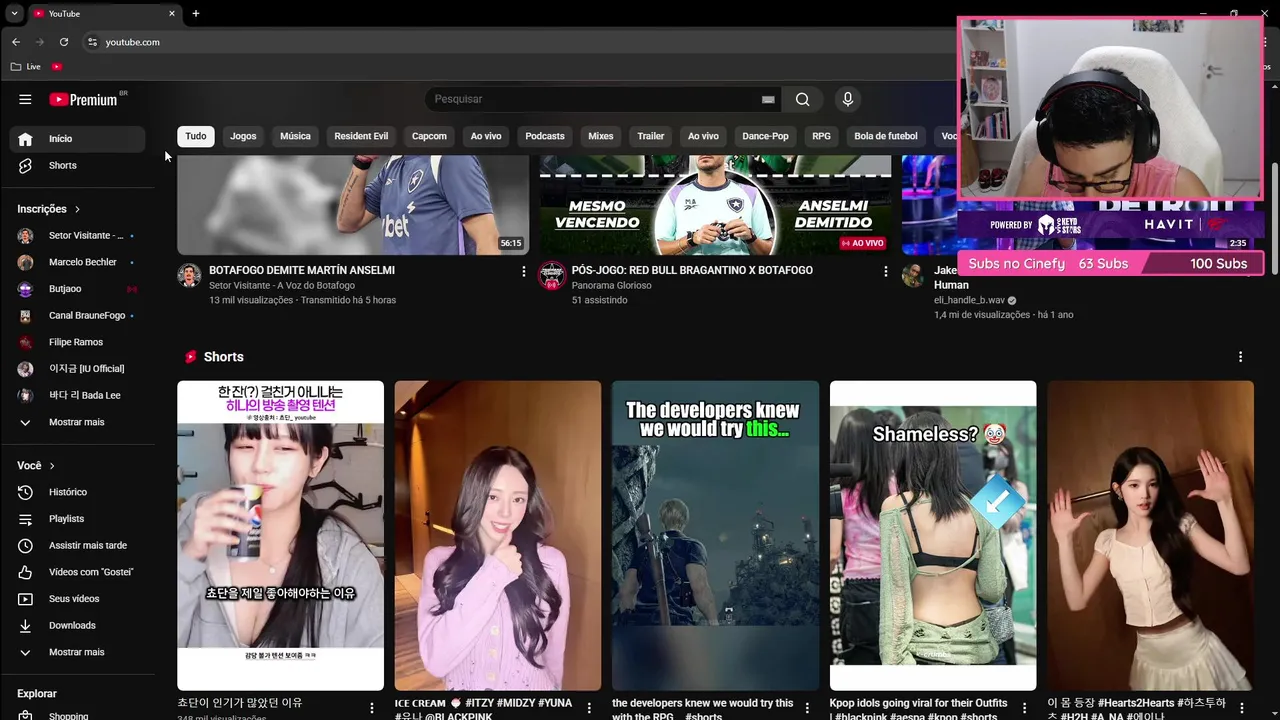Open options for ICE CREAM Short

[589, 708]
